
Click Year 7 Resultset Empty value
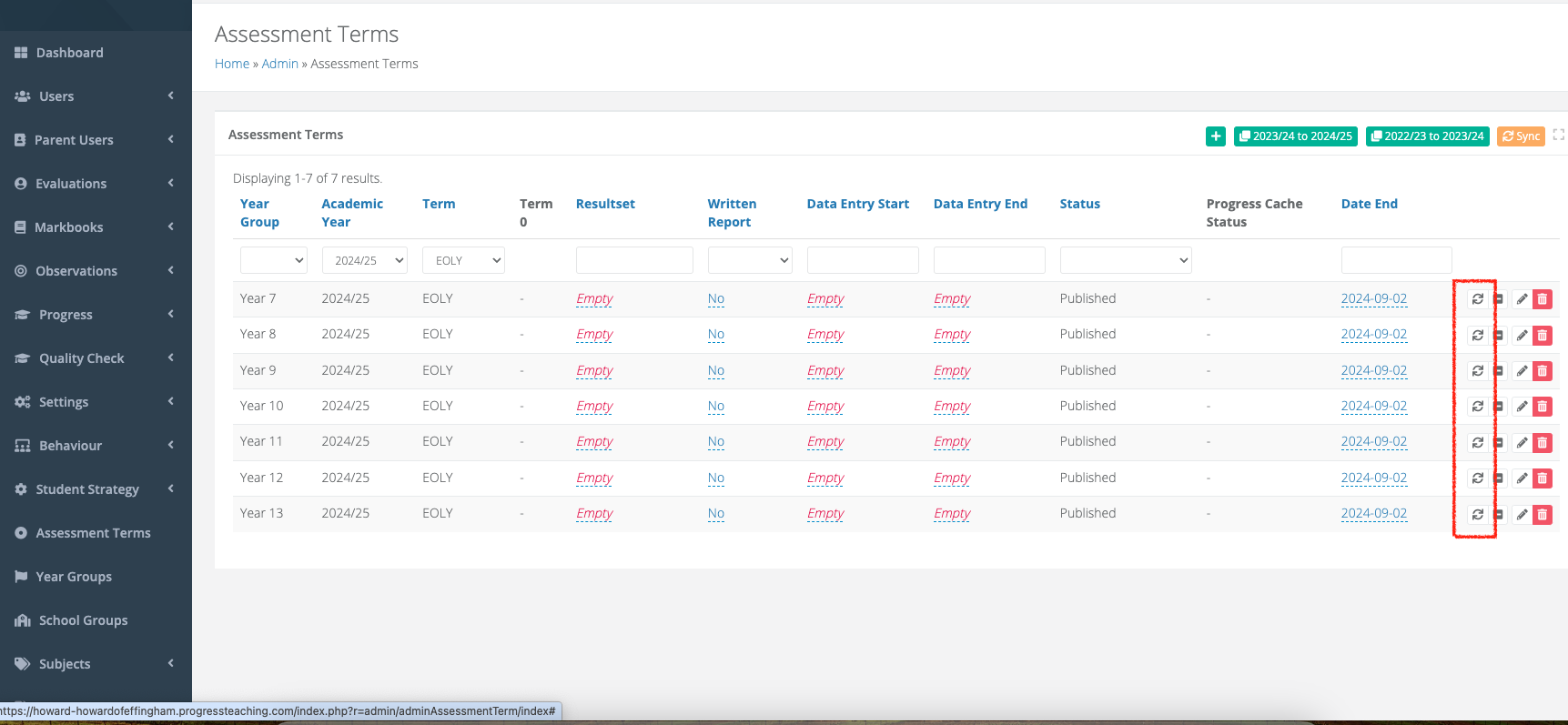[x=594, y=298]
